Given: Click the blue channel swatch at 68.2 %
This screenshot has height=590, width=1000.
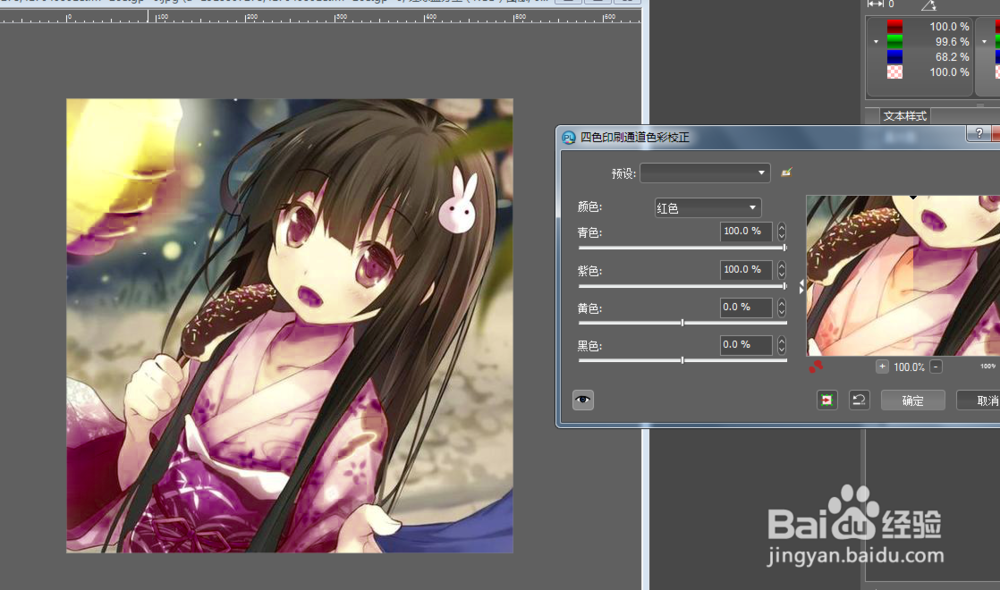Looking at the screenshot, I should pos(895,57).
